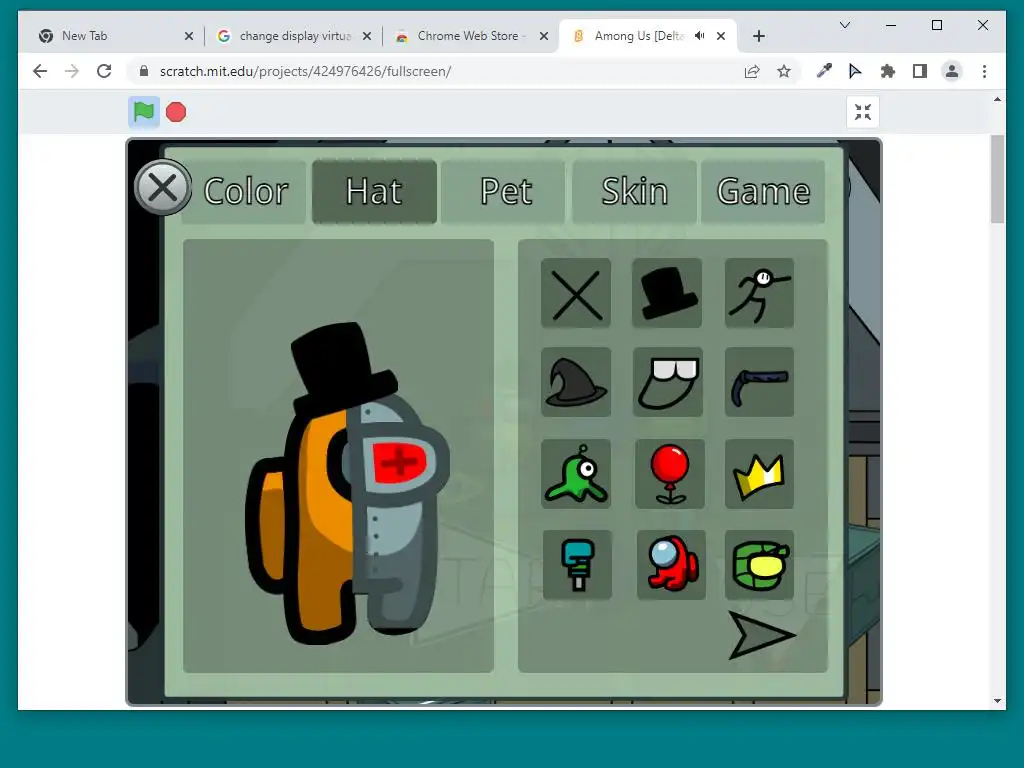Open the tab search dropdown chevron
This screenshot has width=1024, height=768.
click(844, 25)
